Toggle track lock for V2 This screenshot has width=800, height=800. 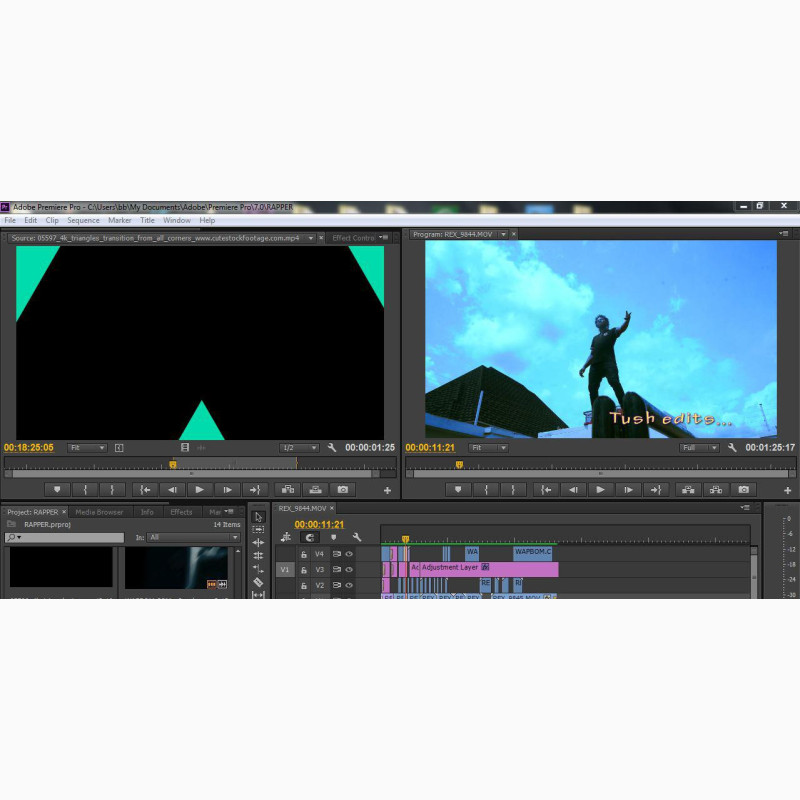click(304, 586)
